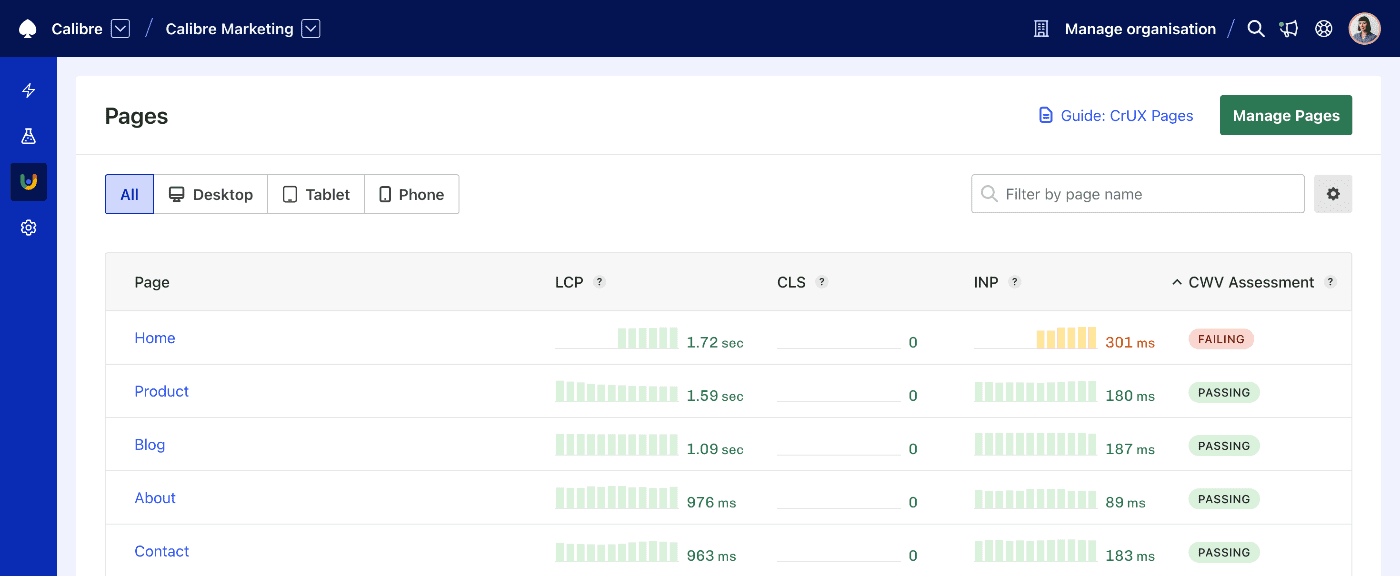Open column settings gear beside the filter field

click(x=1333, y=194)
